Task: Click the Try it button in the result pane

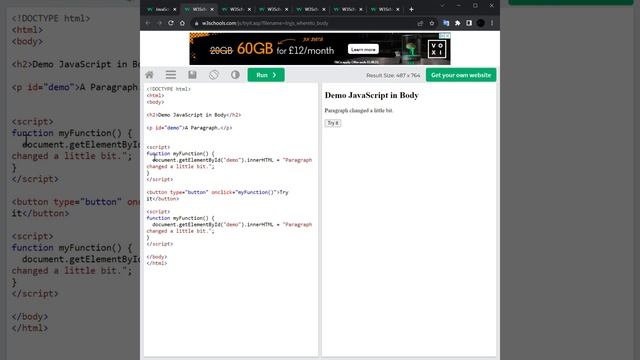Action: [333, 123]
